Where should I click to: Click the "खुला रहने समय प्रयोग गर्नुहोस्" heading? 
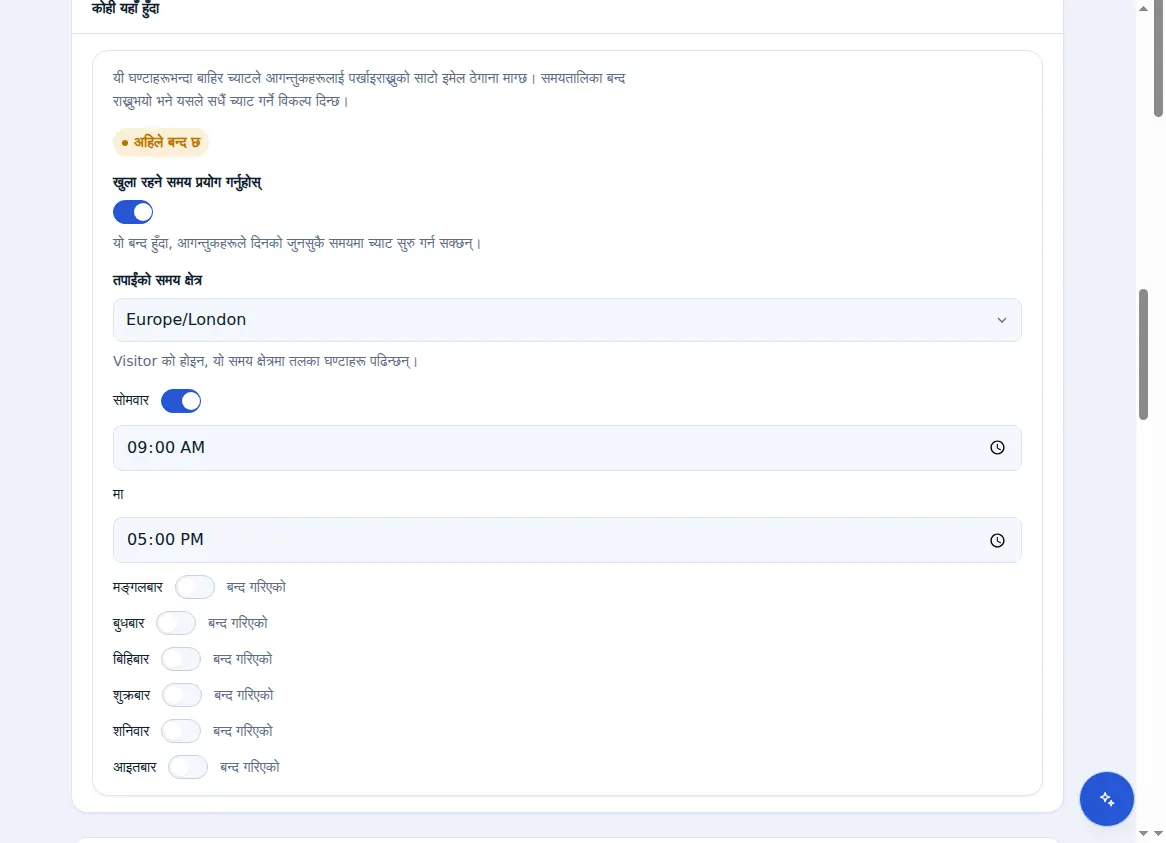187,183
